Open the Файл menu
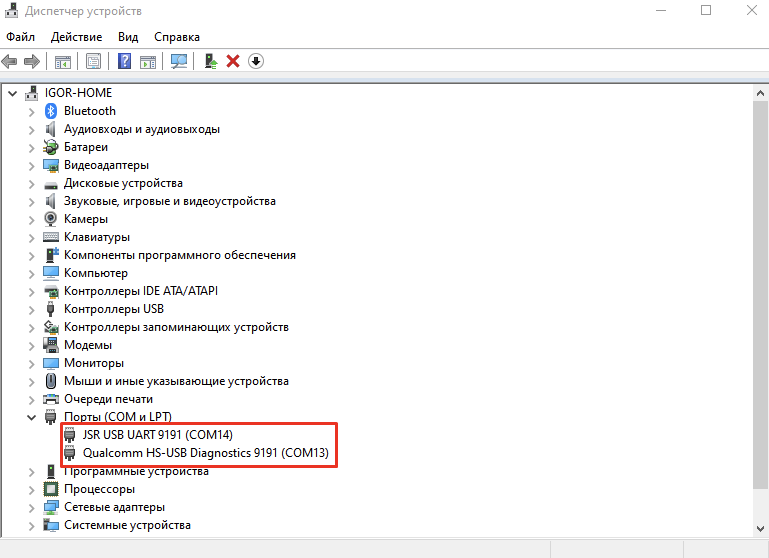769x558 pixels. tap(21, 37)
